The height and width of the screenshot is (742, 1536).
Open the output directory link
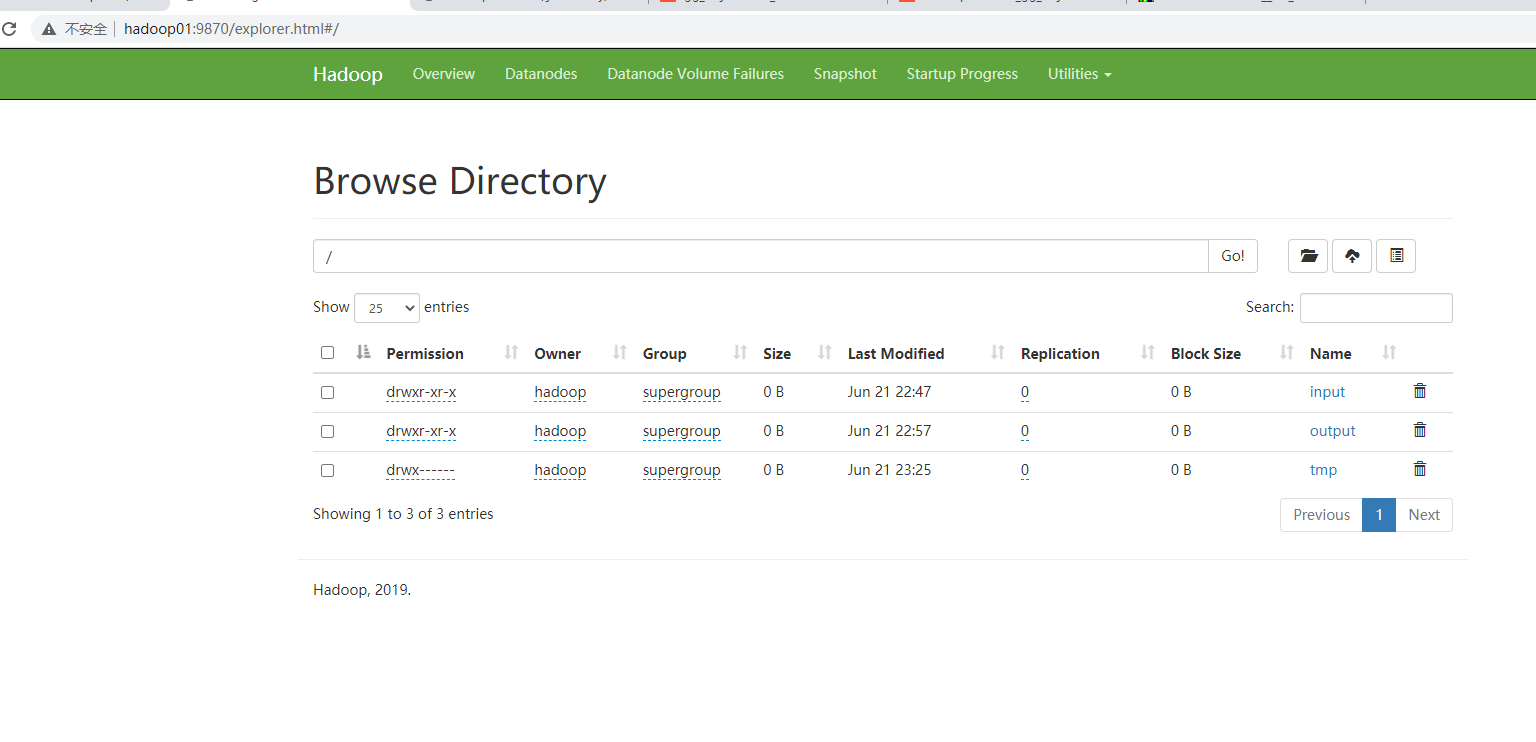click(1332, 431)
